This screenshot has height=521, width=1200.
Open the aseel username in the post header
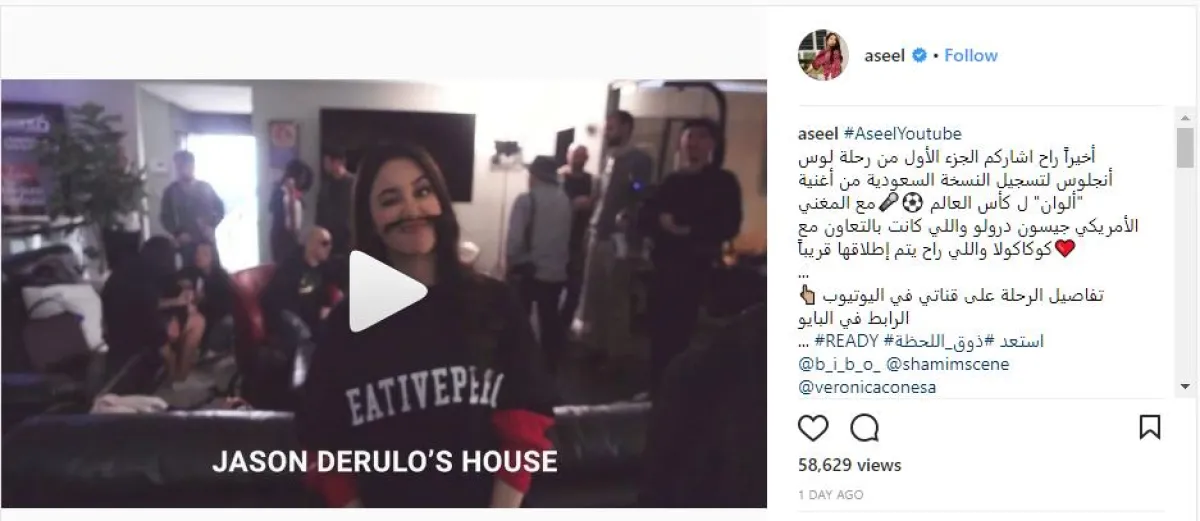(x=884, y=56)
